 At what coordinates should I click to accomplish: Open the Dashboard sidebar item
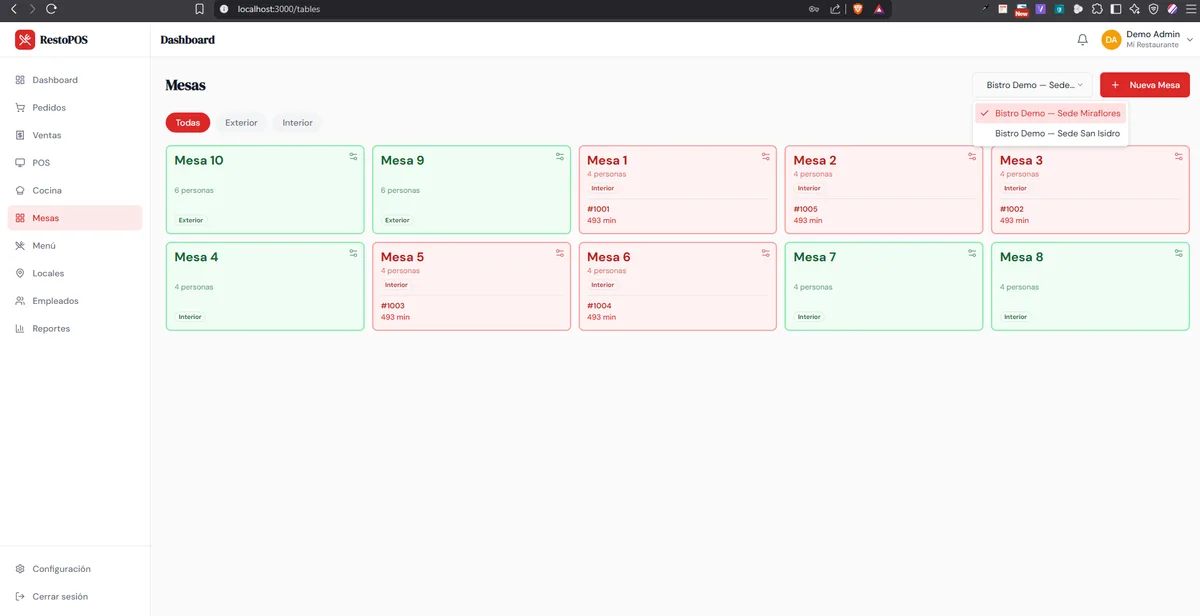(75, 80)
